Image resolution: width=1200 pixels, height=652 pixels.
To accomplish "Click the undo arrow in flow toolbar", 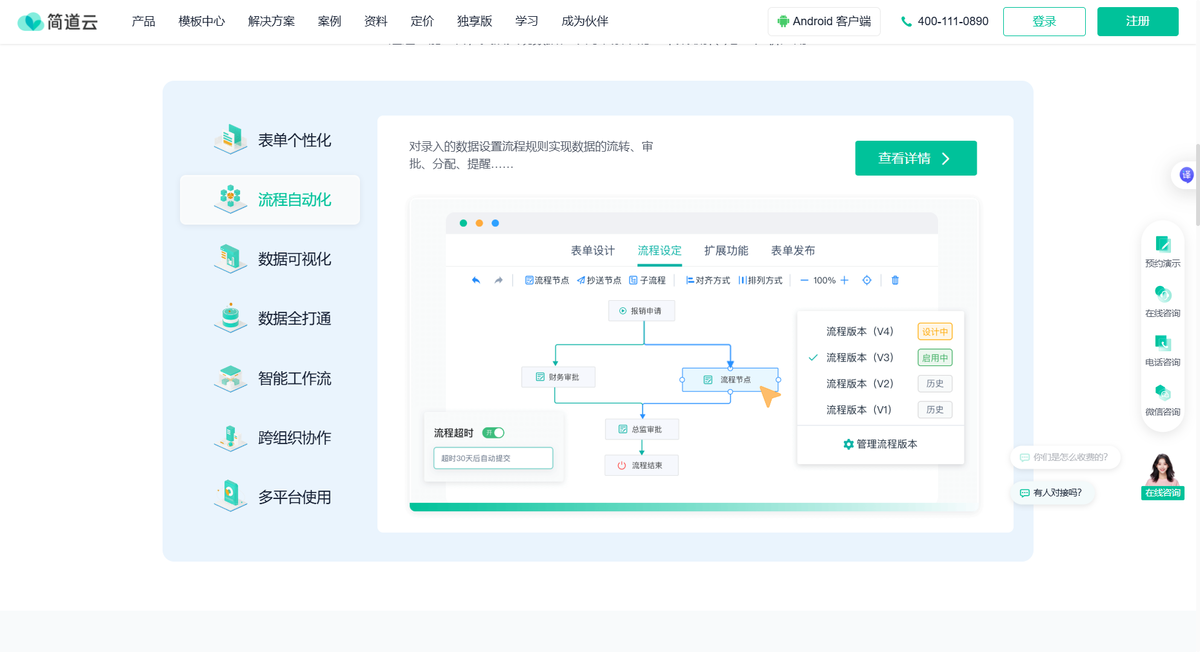I will coord(476,280).
